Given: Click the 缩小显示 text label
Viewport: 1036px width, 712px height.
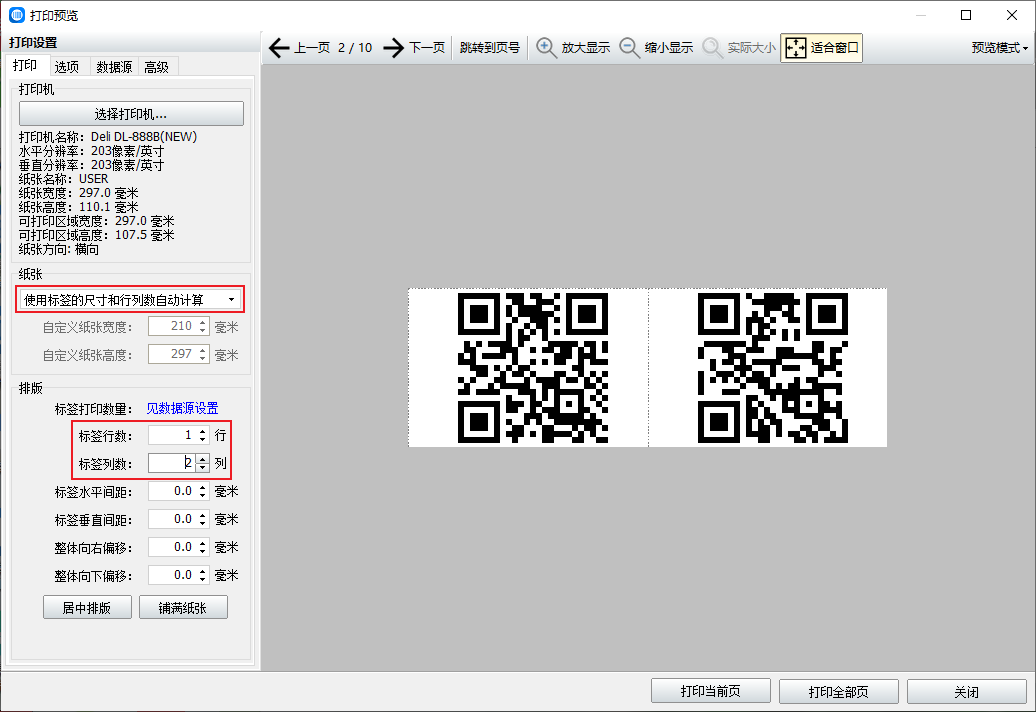Looking at the screenshot, I should tap(669, 48).
